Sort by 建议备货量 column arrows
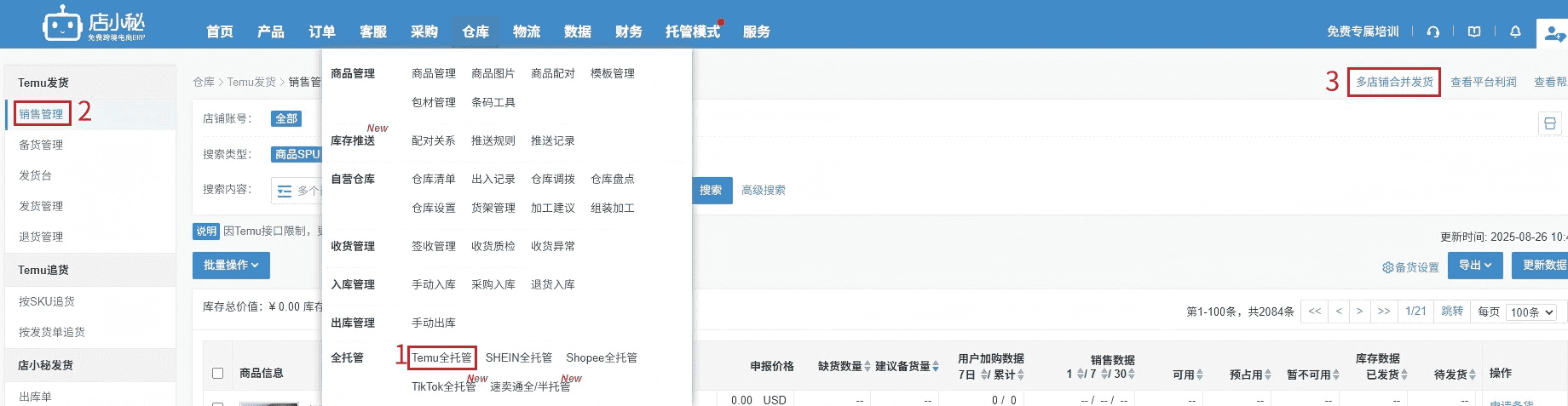Image resolution: width=1568 pixels, height=406 pixels. point(936,366)
